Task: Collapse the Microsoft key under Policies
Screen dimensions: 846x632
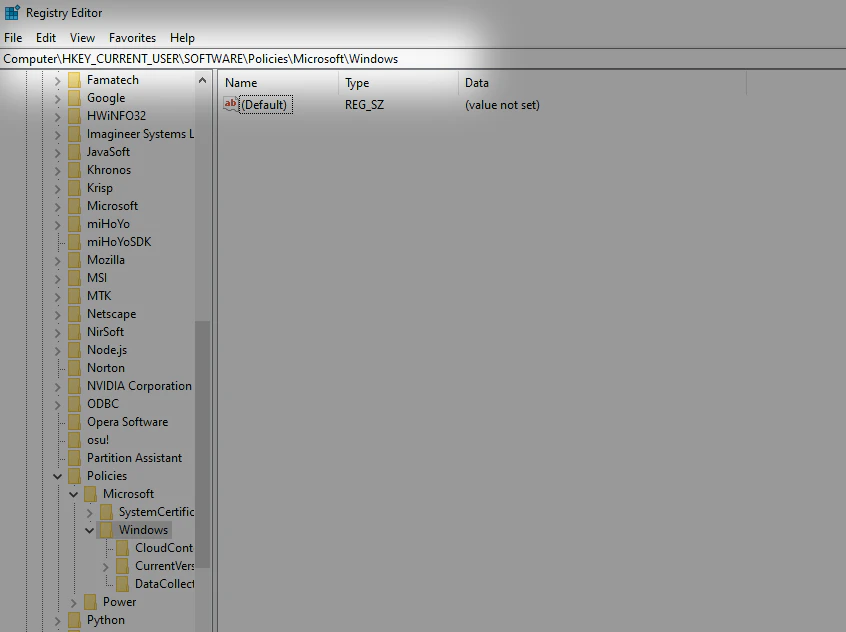Action: [x=74, y=494]
